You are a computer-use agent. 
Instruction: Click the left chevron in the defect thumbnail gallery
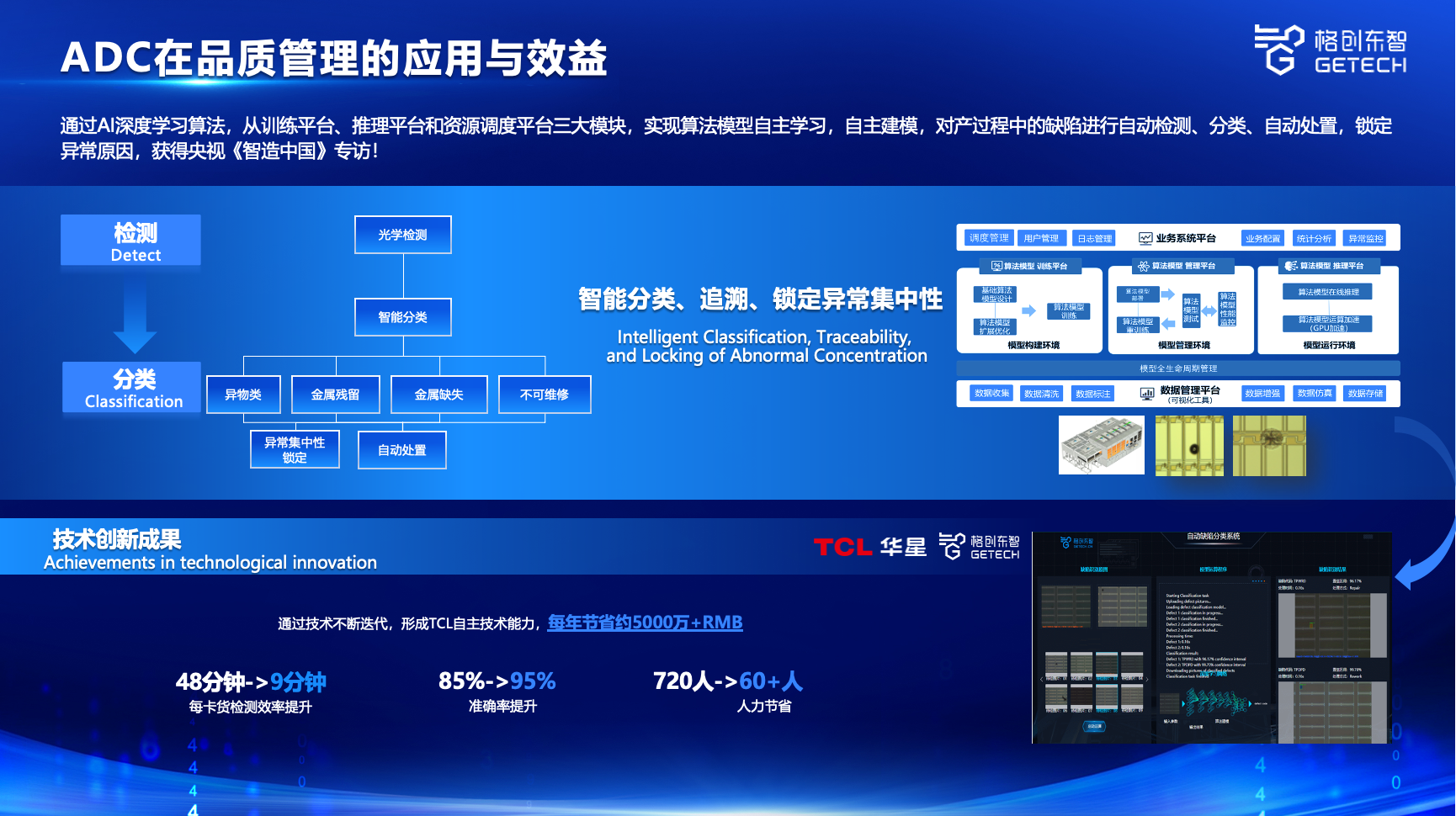[1041, 678]
